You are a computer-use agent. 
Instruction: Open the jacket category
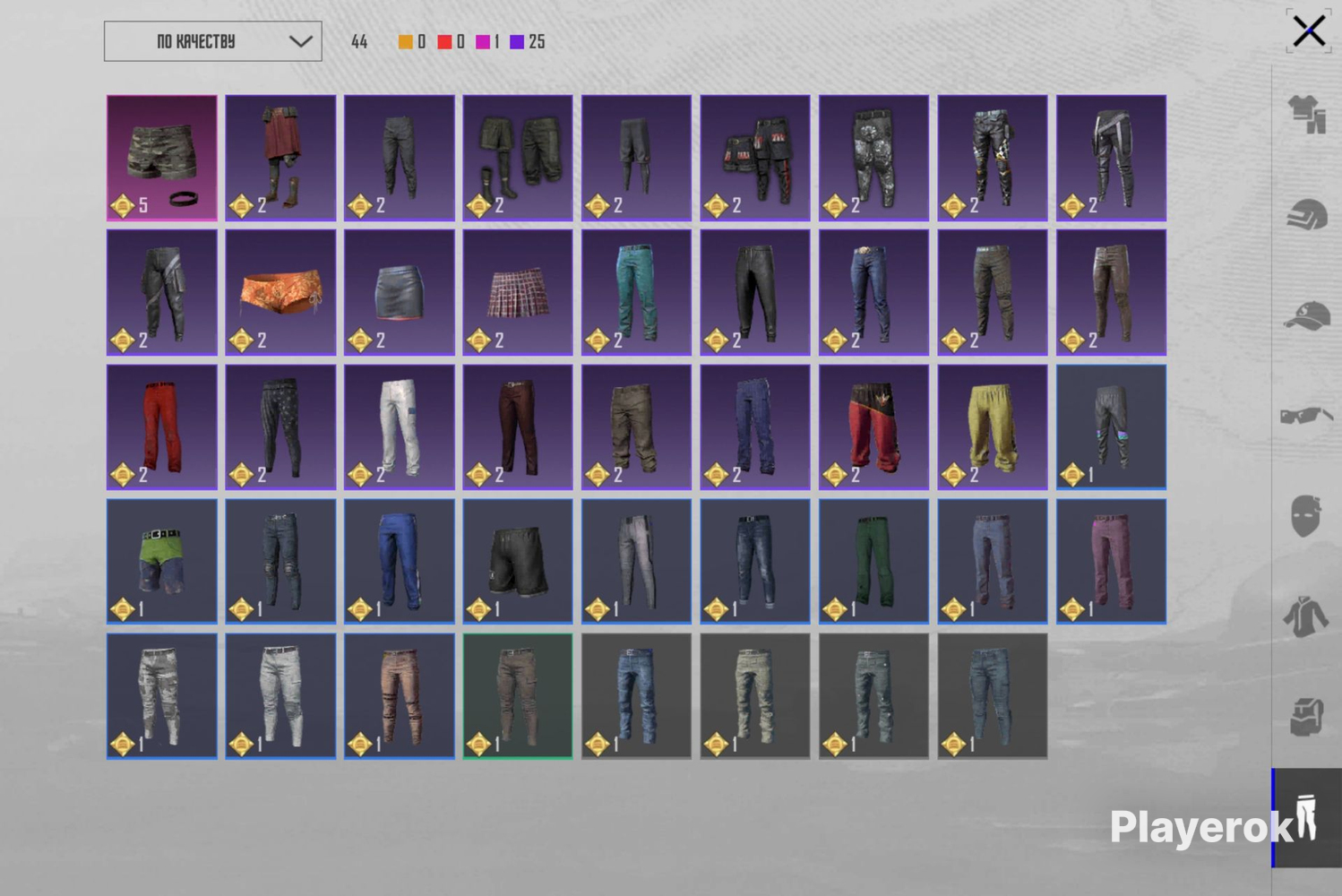[1307, 616]
